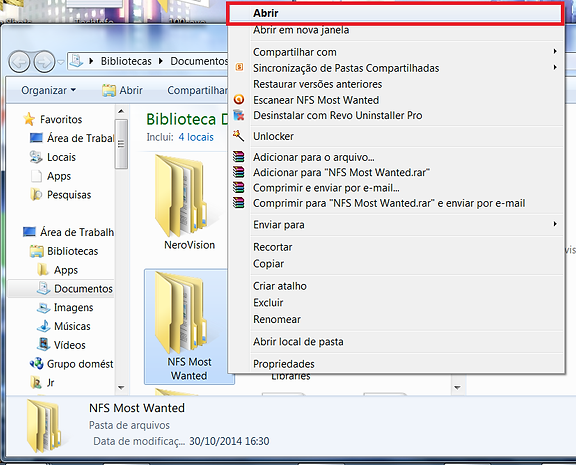Screen dimensions: 576x465
Task: Click the Forward navigation arrow button
Action: click(x=44, y=62)
